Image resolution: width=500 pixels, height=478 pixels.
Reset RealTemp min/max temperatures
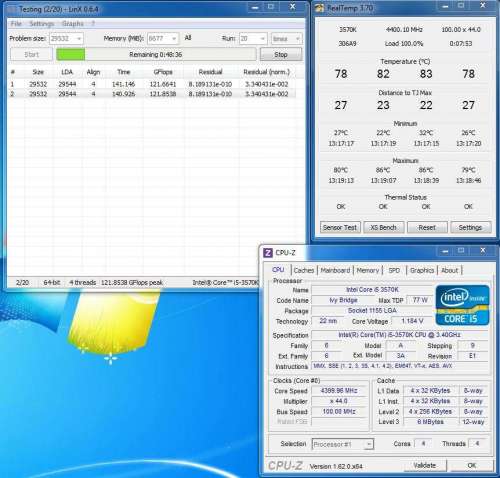(x=427, y=227)
